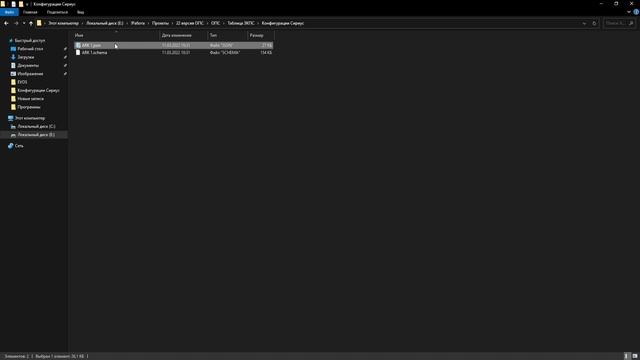Open the Quick Access Toolbar customize arrow
640x360 pixels.
(x=27, y=4)
